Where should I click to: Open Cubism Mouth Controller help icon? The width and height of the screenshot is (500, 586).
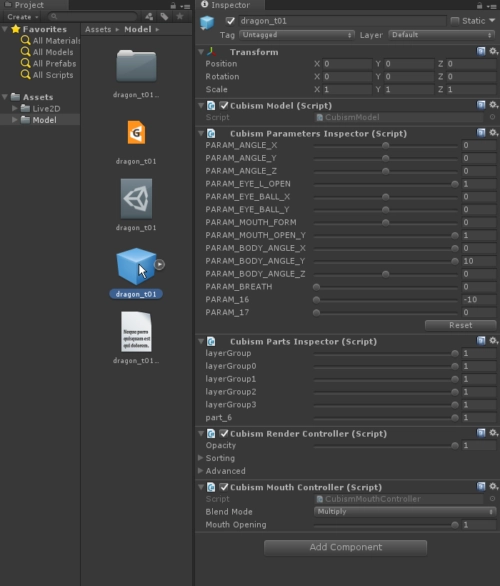(481, 486)
